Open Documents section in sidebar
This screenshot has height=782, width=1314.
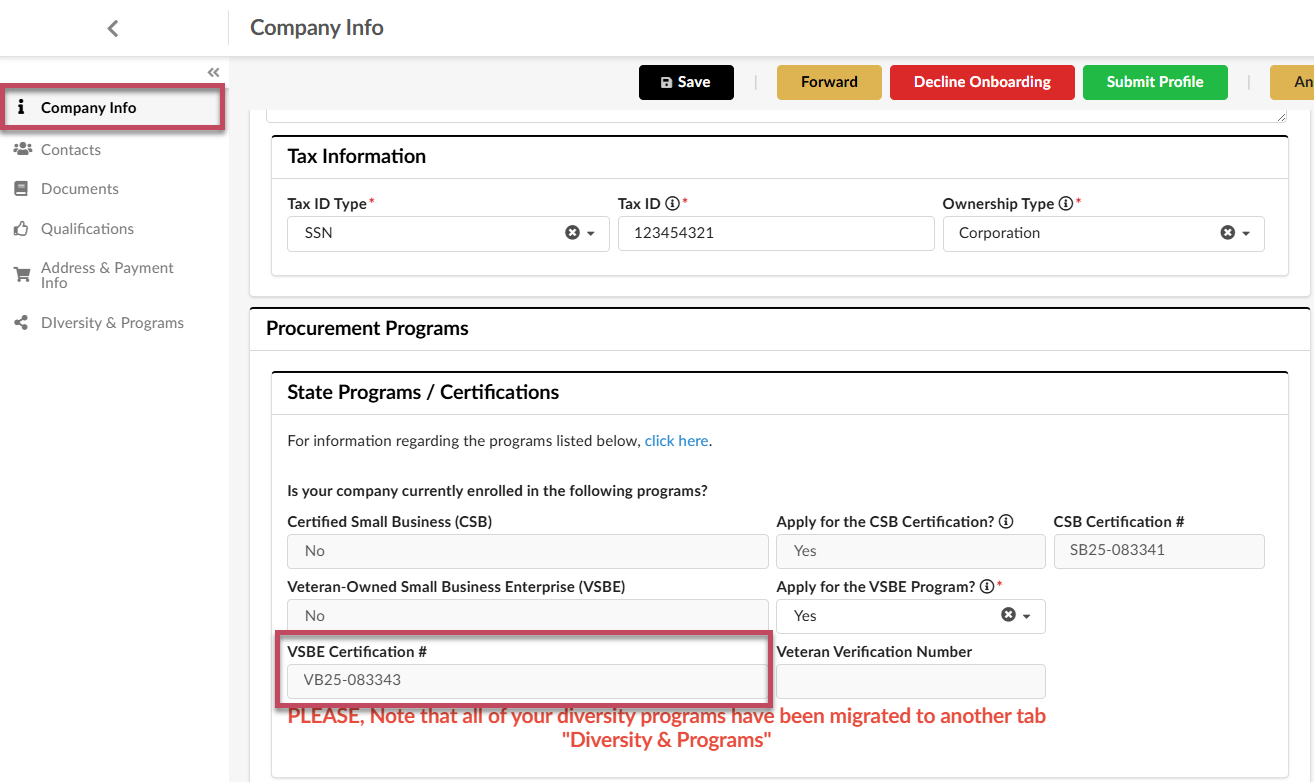pos(80,188)
